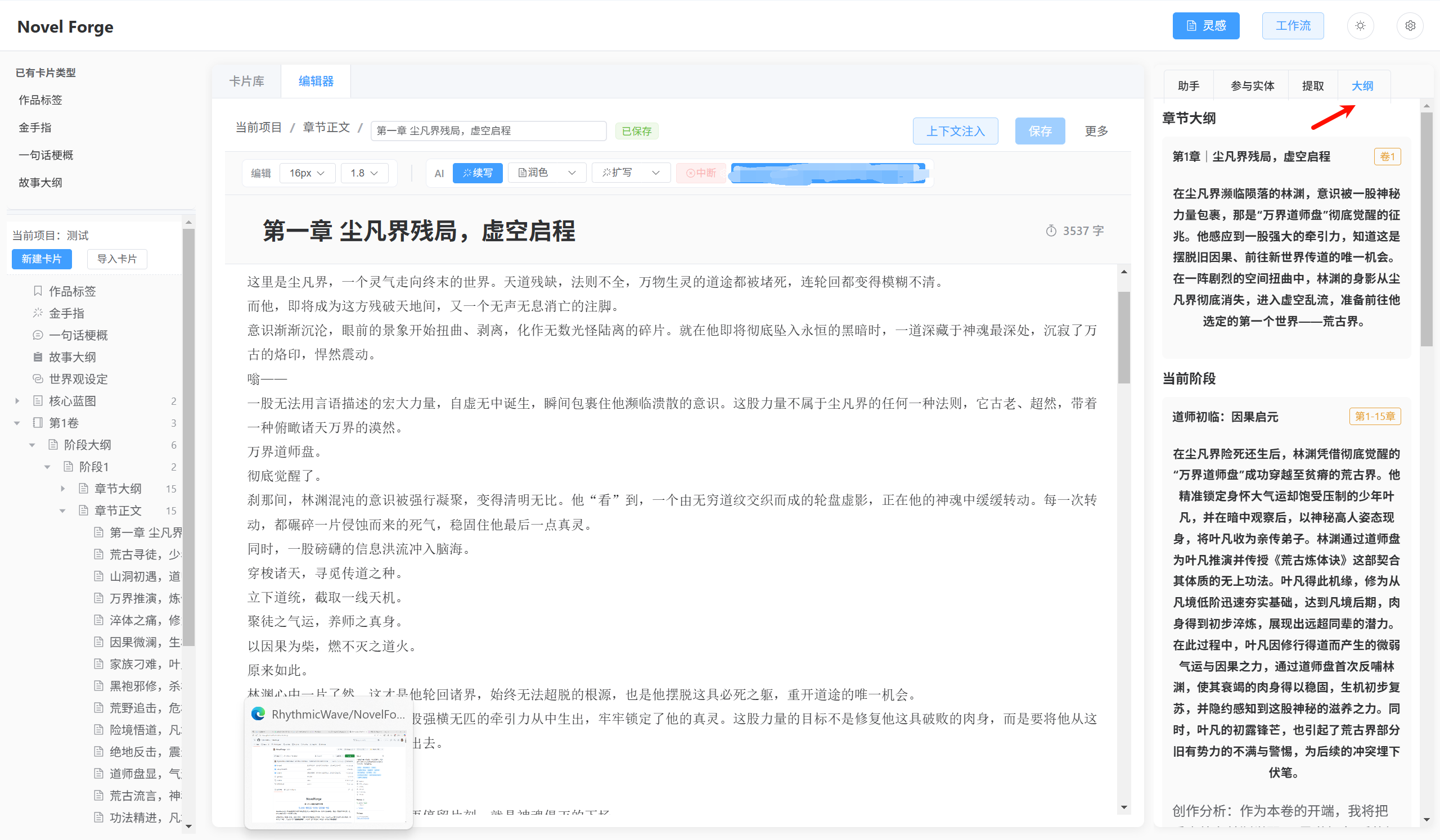The width and height of the screenshot is (1440, 840).
Task: Expand the 章节大纲 tree node arrow
Action: (x=63, y=489)
